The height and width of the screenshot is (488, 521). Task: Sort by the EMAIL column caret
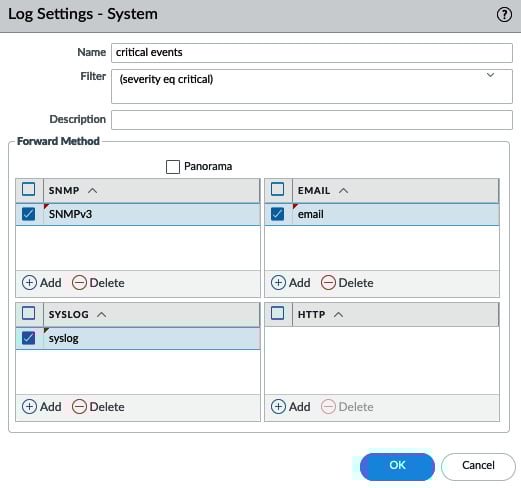[x=343, y=191]
